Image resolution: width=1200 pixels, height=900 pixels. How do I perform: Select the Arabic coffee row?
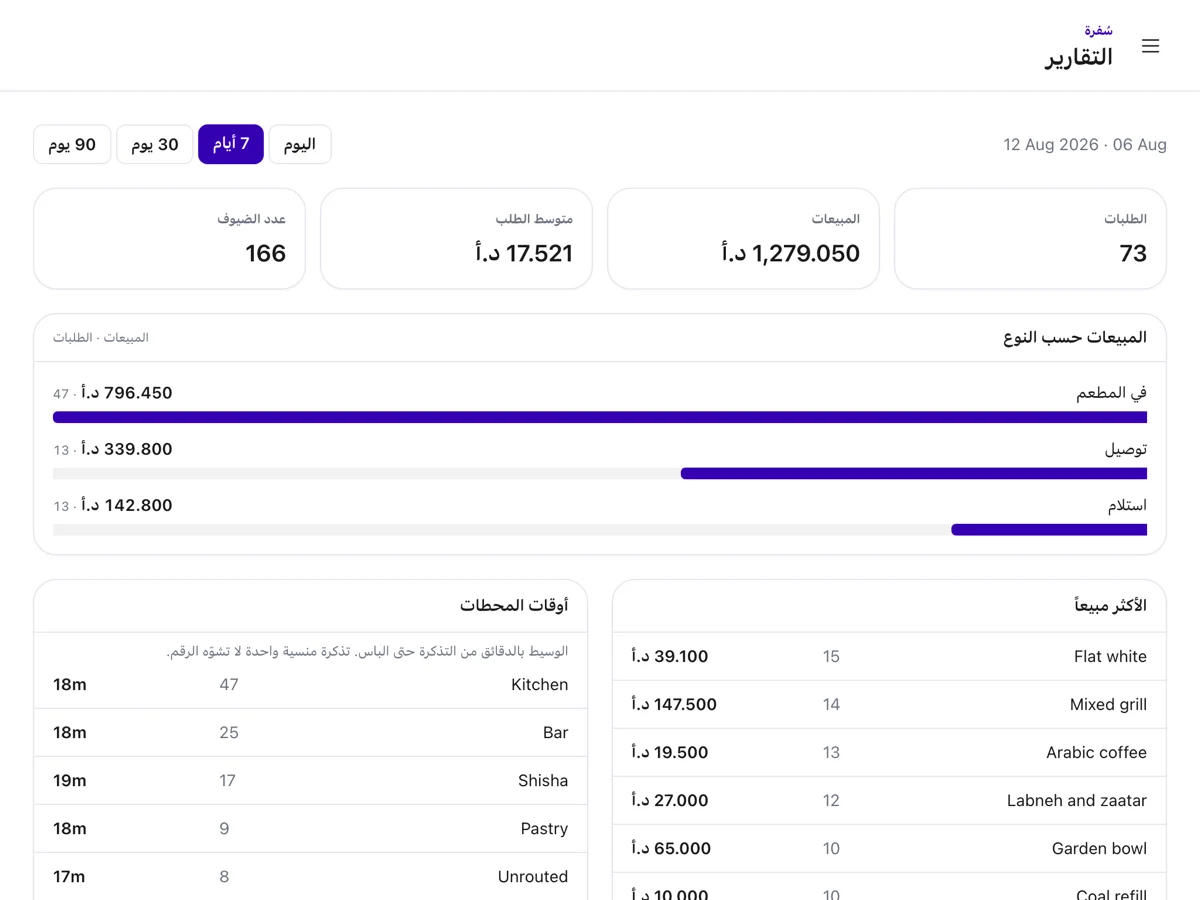(889, 753)
